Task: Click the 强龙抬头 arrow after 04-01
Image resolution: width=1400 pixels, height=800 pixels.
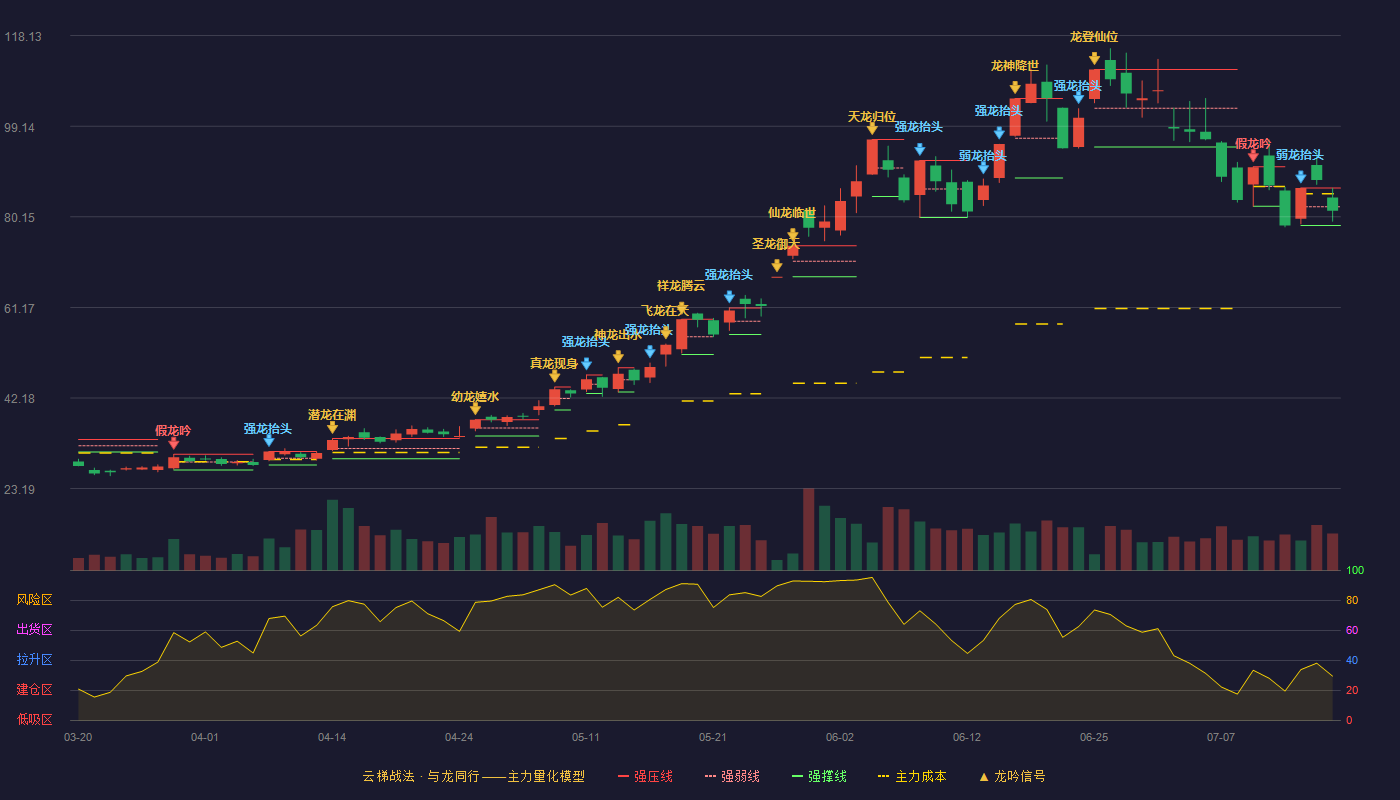Action: pos(268,441)
